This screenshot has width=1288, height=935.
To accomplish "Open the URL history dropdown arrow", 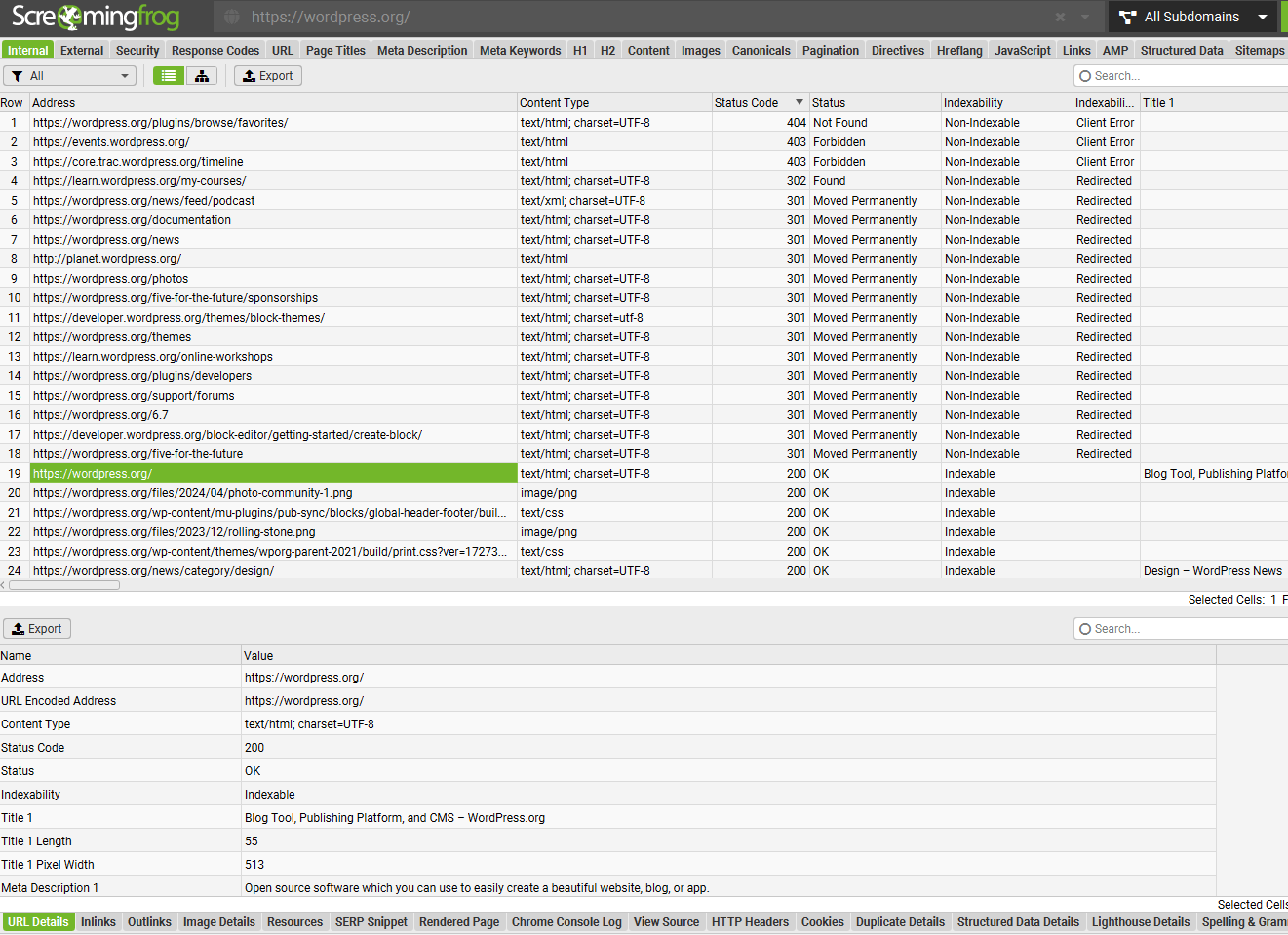I will (1085, 17).
